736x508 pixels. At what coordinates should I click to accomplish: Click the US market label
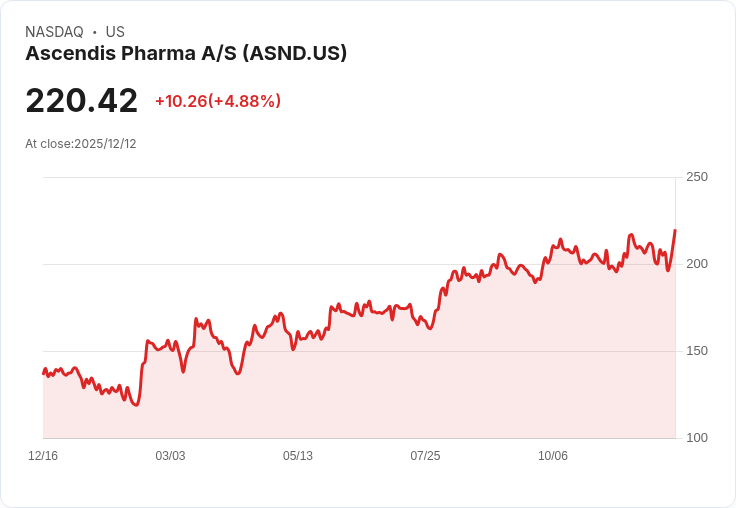115,32
